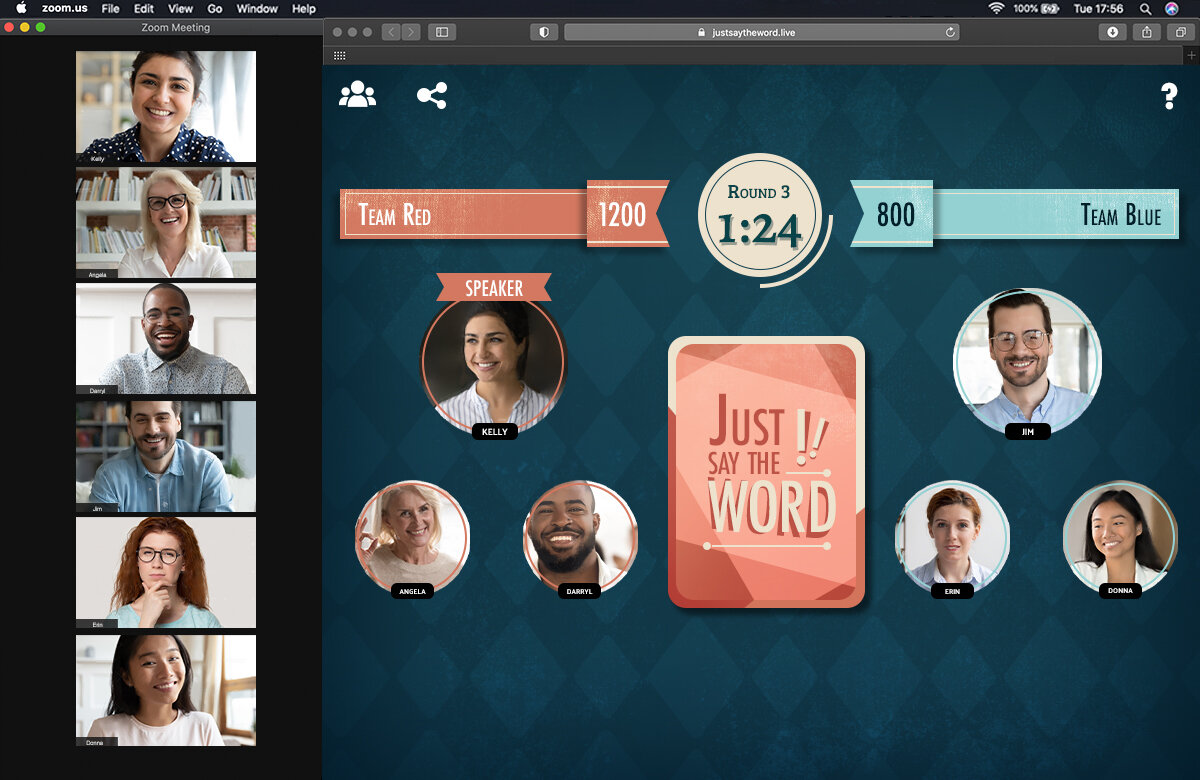The height and width of the screenshot is (780, 1200).
Task: Click the Round 3 timer circle
Action: pos(761,218)
